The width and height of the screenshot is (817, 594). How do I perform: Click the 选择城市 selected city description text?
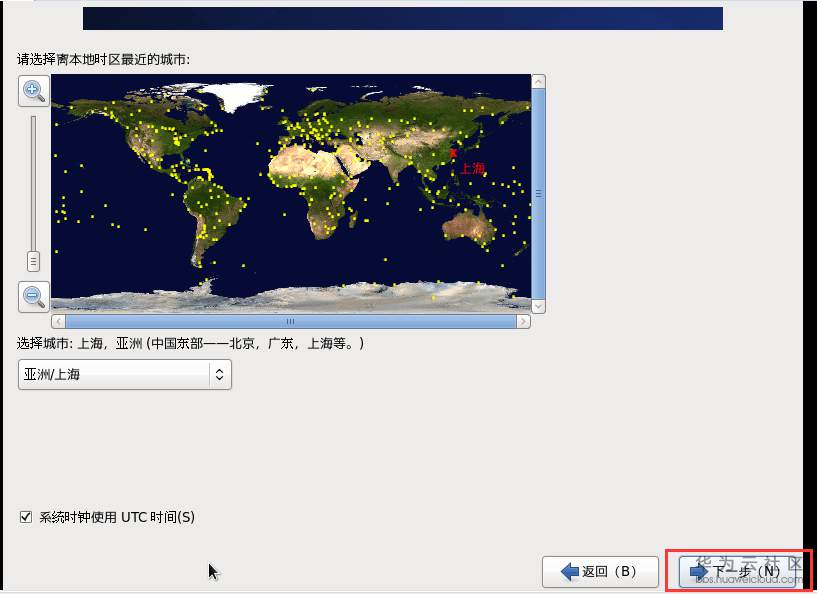[190, 343]
